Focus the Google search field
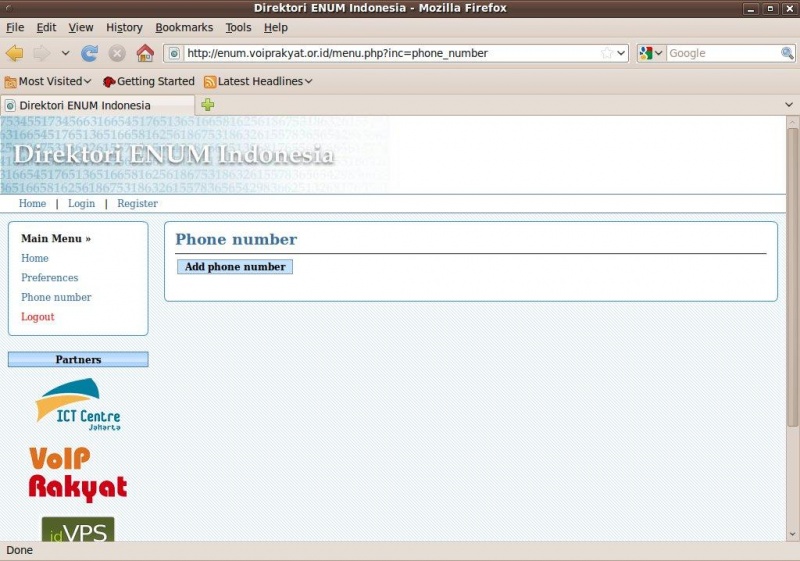This screenshot has width=800, height=561. click(723, 53)
